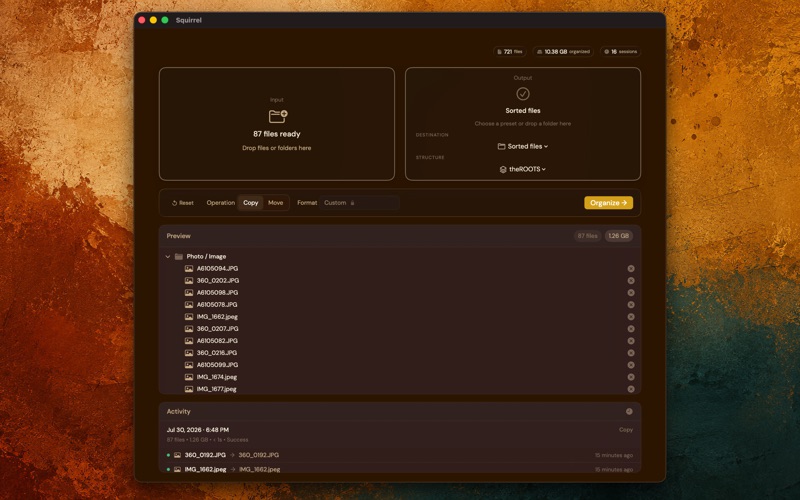Remove 360_0216.JPG from the preview list
The width and height of the screenshot is (800, 500).
[631, 353]
